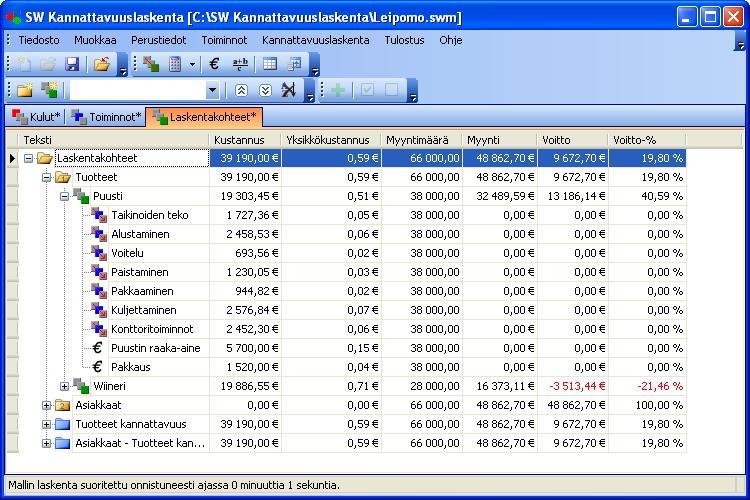Sort by the Kustannus column header

point(245,140)
